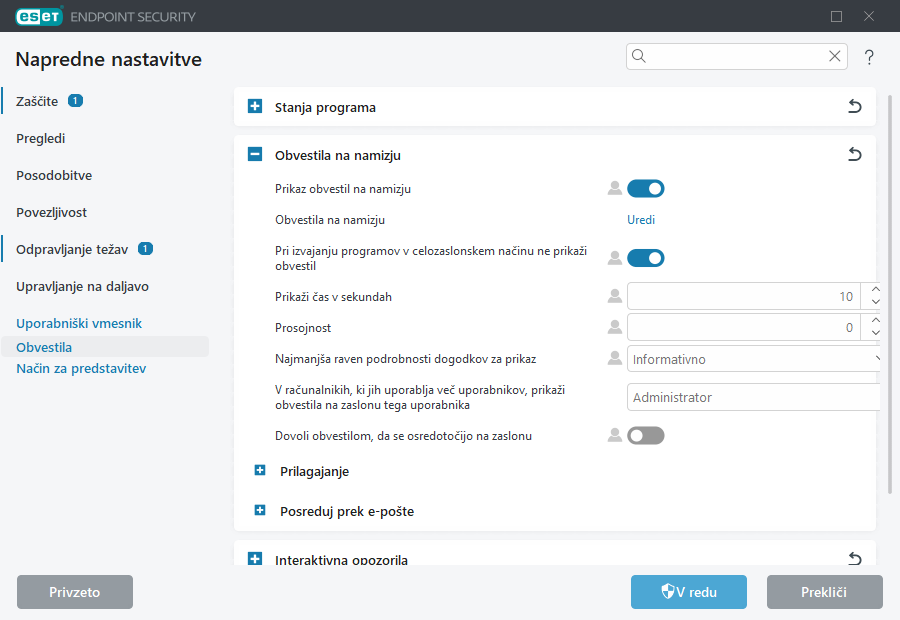Click the revert arrow for Interaktivna opozorila
The width and height of the screenshot is (900, 620).
tap(854, 559)
